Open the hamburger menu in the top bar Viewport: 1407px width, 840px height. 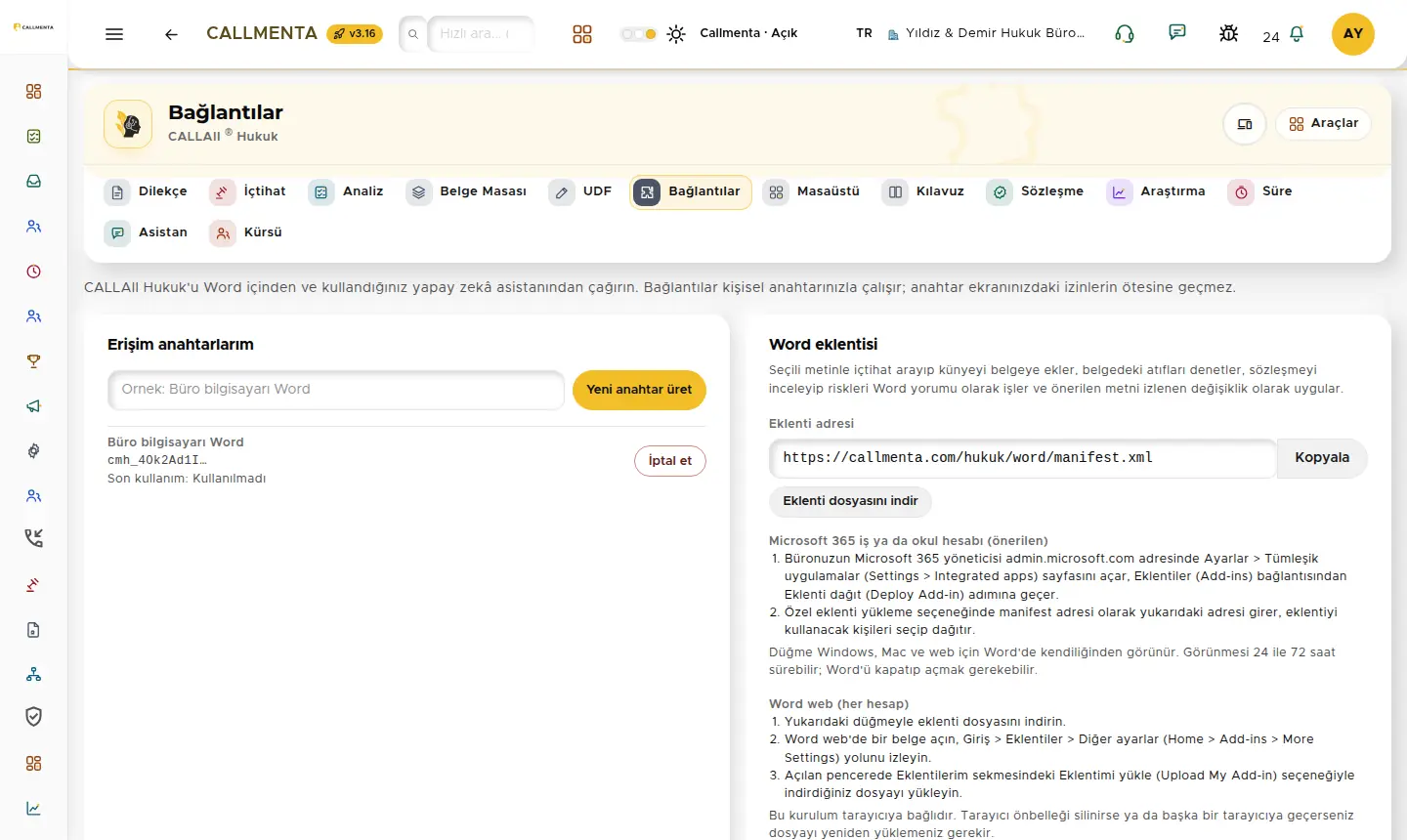[x=114, y=34]
